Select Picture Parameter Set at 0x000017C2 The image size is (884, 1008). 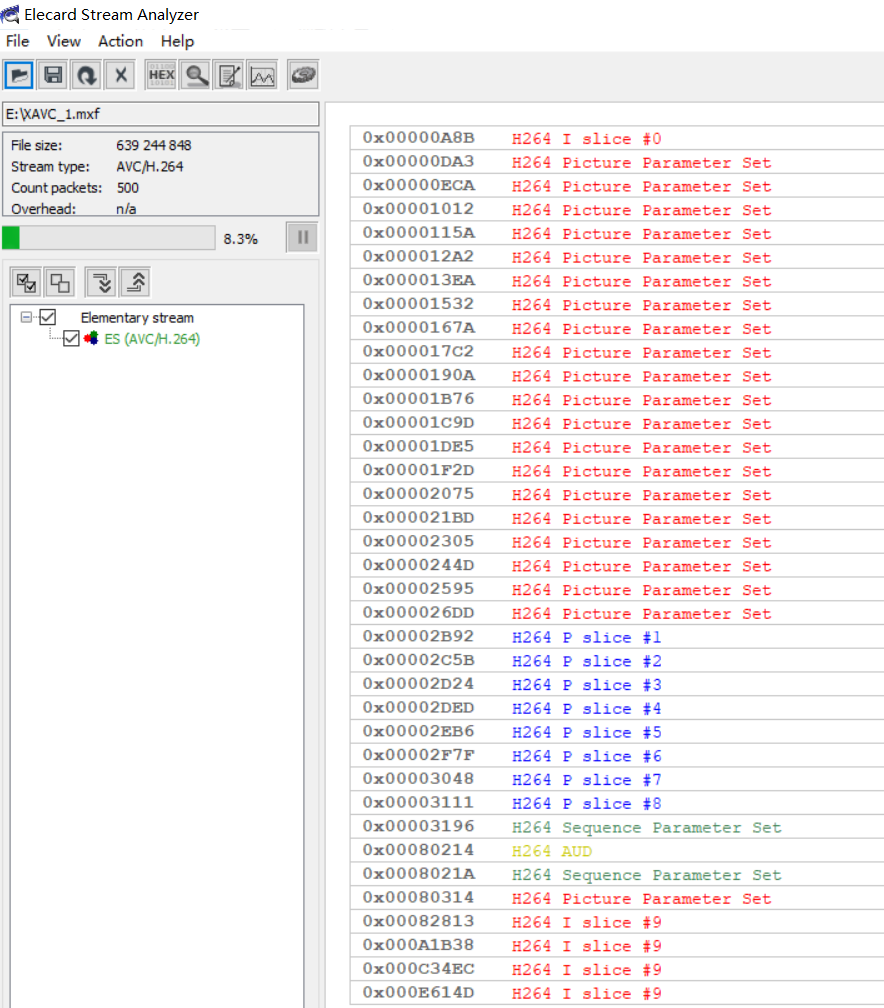[x=617, y=352]
